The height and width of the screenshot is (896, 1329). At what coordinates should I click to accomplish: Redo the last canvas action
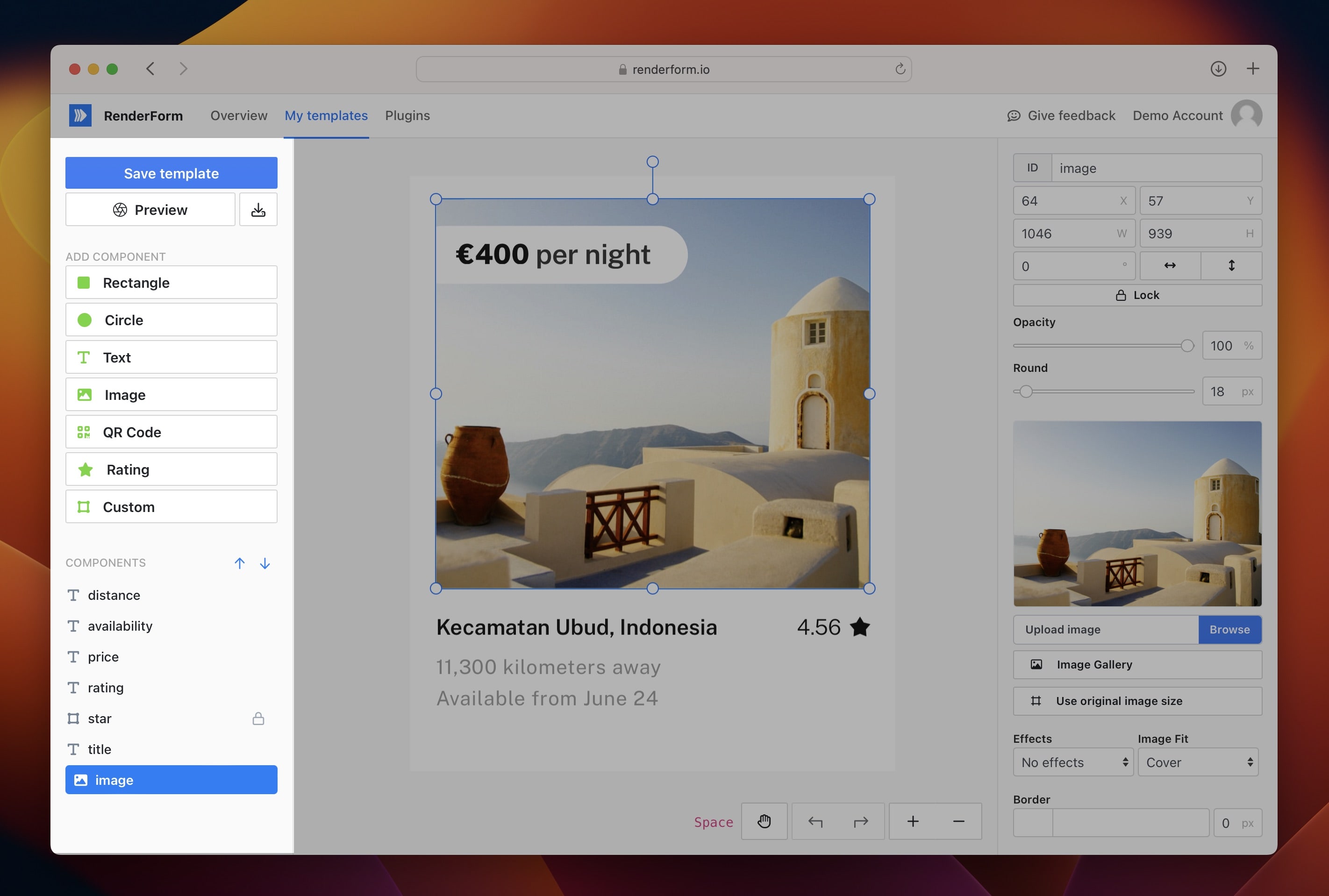[x=861, y=821]
